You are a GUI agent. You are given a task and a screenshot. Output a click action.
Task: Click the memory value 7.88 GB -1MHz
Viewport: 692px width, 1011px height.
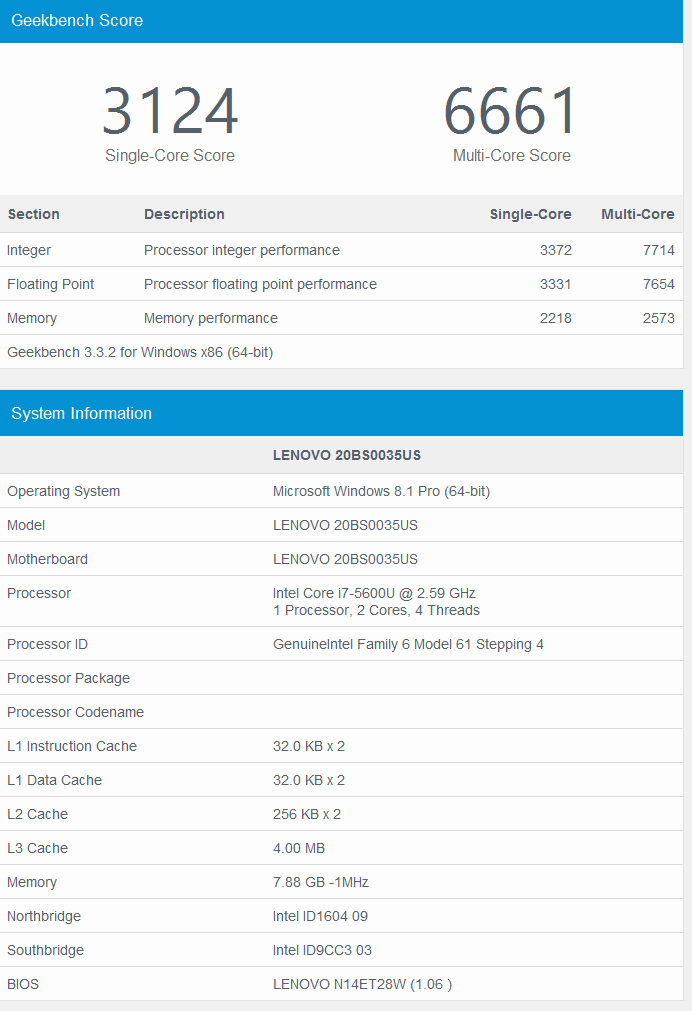point(320,882)
